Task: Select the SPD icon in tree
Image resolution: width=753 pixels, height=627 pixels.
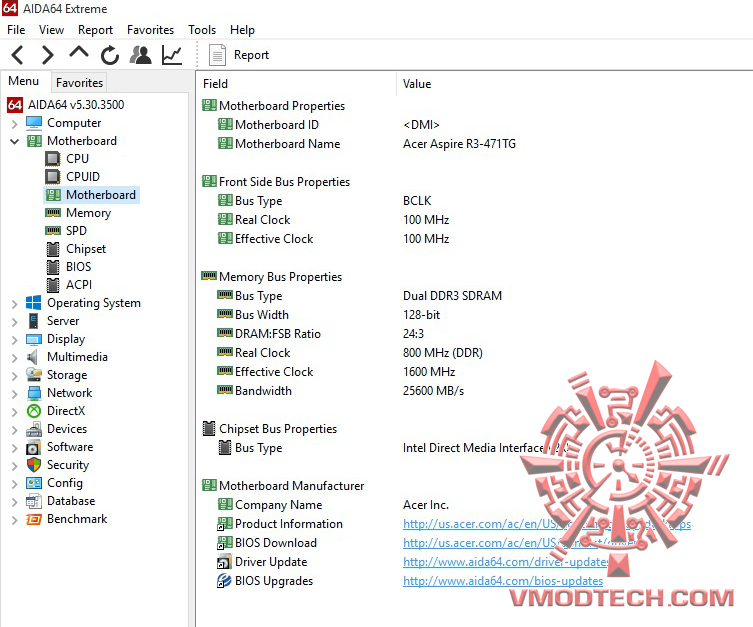Action: click(53, 231)
